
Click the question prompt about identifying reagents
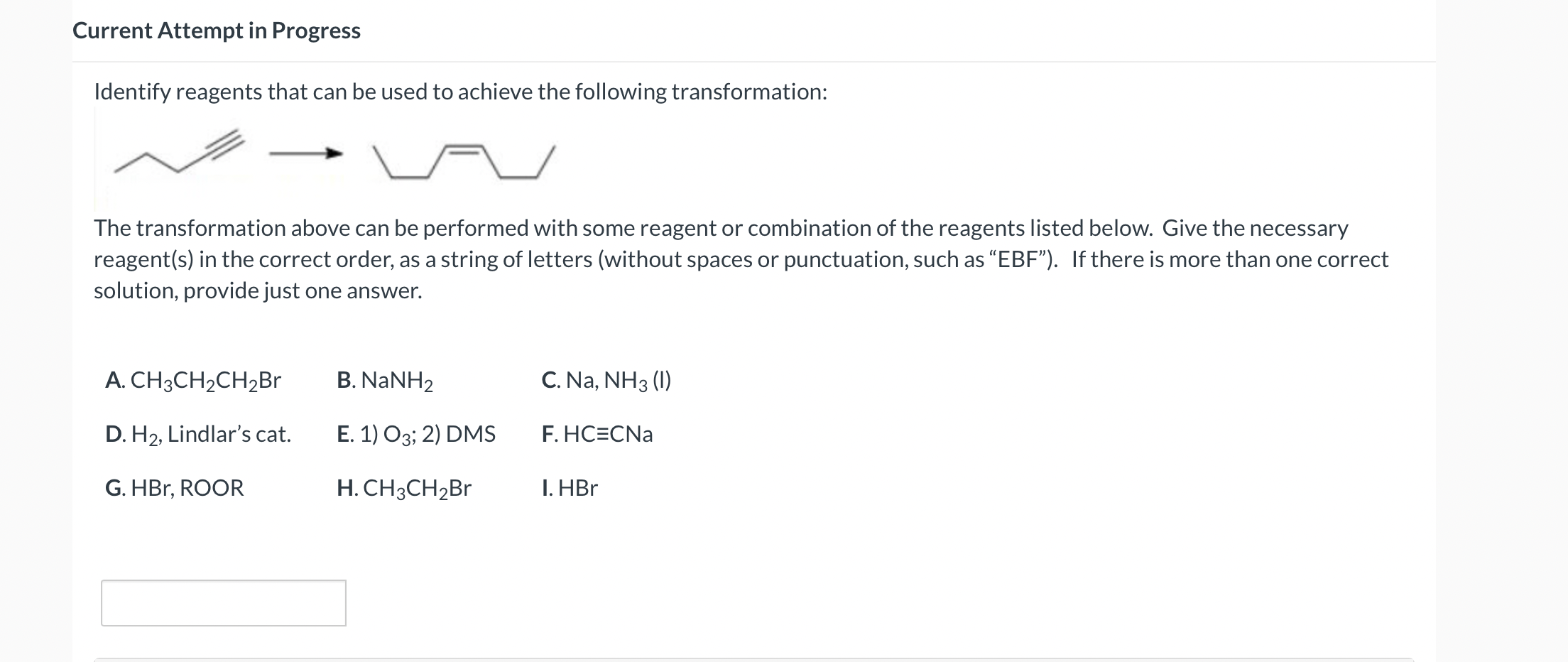tap(460, 92)
